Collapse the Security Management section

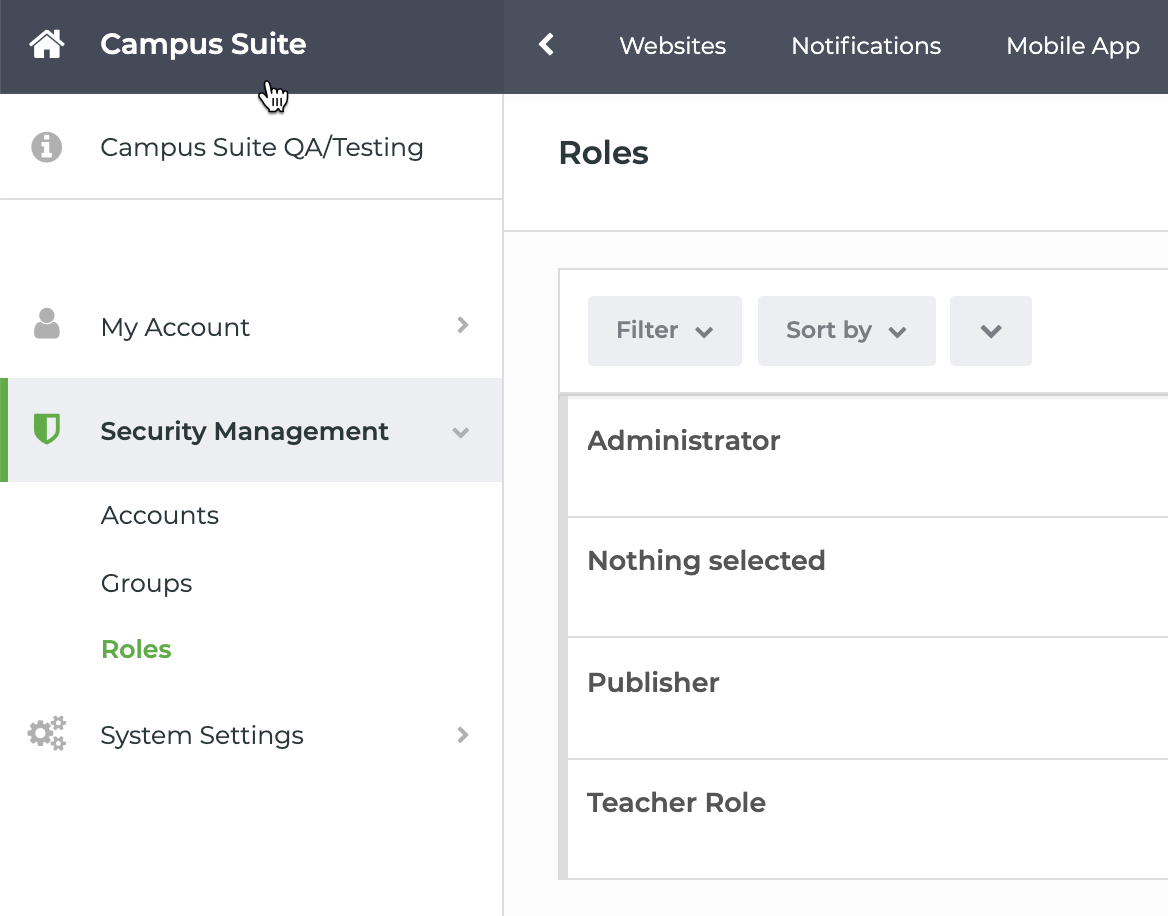point(461,432)
